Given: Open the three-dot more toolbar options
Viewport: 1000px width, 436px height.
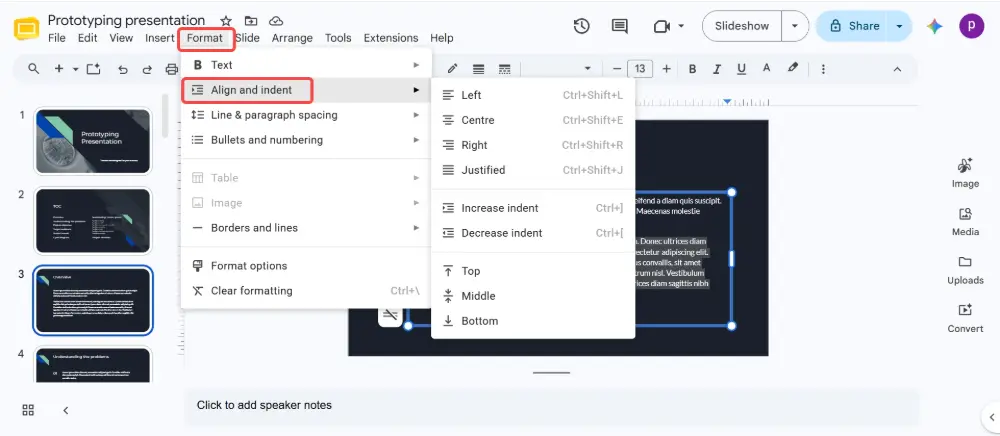Looking at the screenshot, I should 823,69.
